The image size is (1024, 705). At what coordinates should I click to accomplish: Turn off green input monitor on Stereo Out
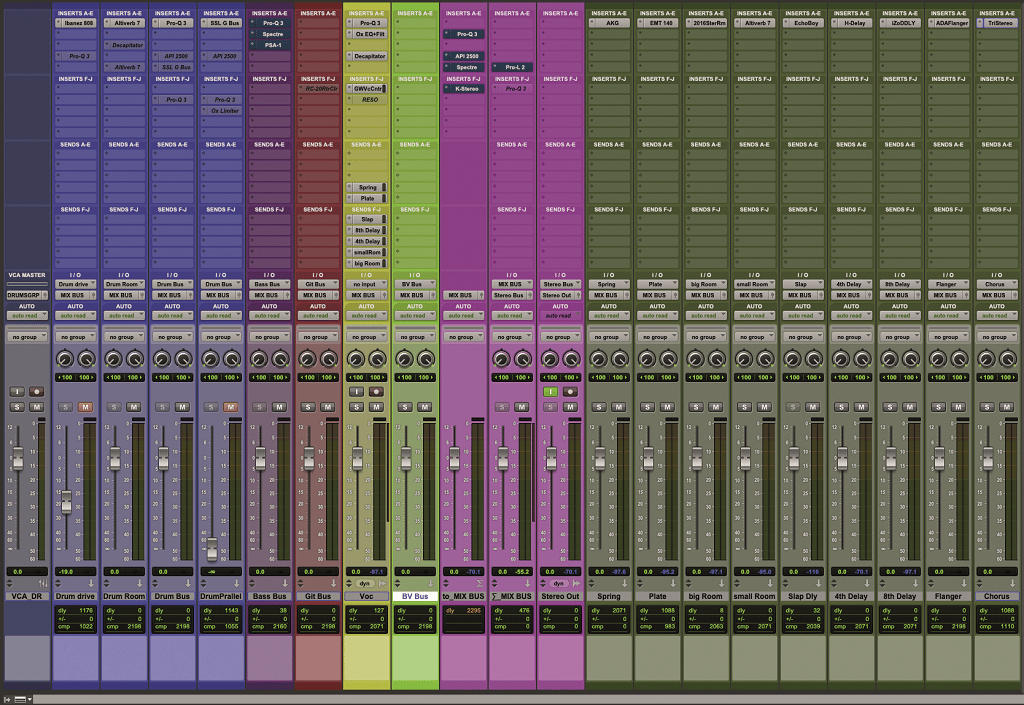(550, 392)
